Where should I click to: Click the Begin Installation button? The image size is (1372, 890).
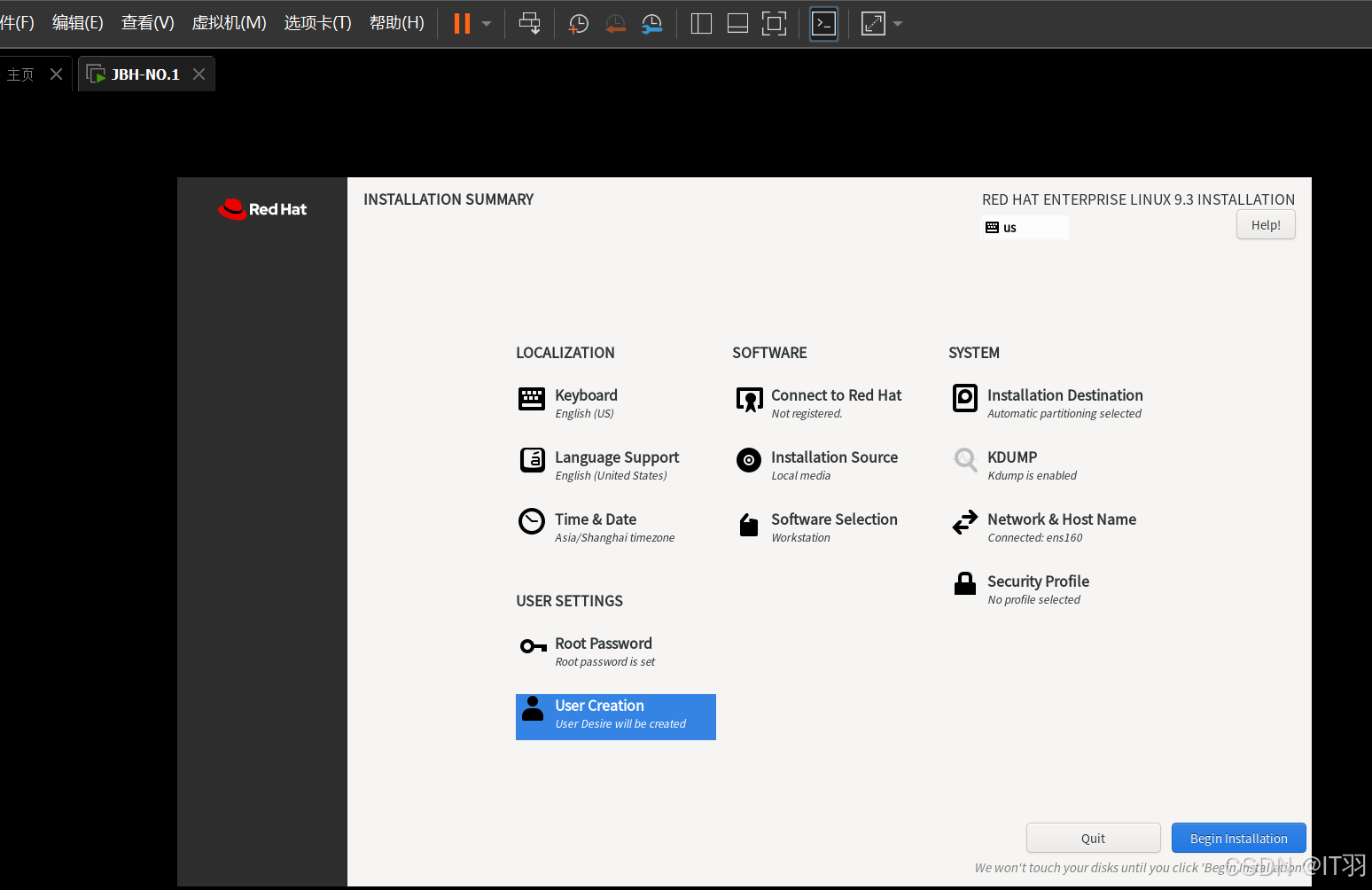click(x=1238, y=838)
